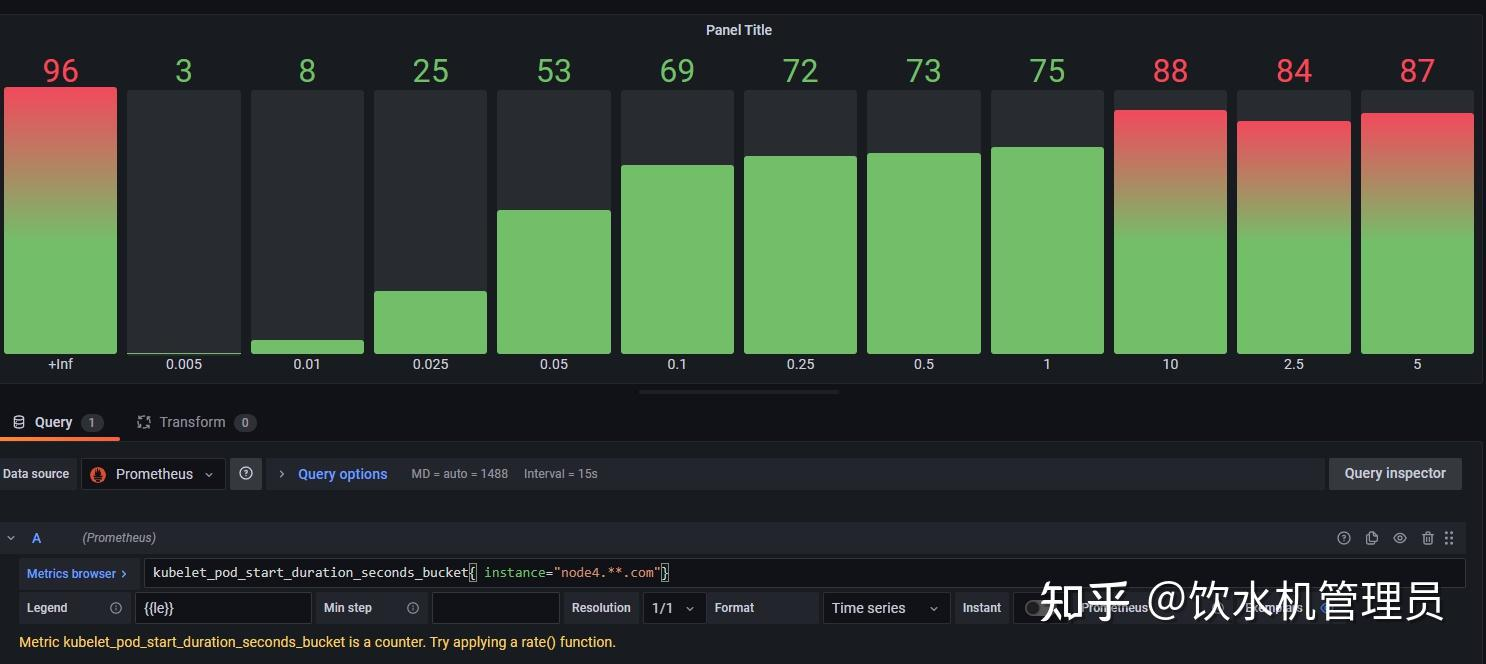Open the Metrics browser
1486x664 pixels.
click(x=77, y=574)
